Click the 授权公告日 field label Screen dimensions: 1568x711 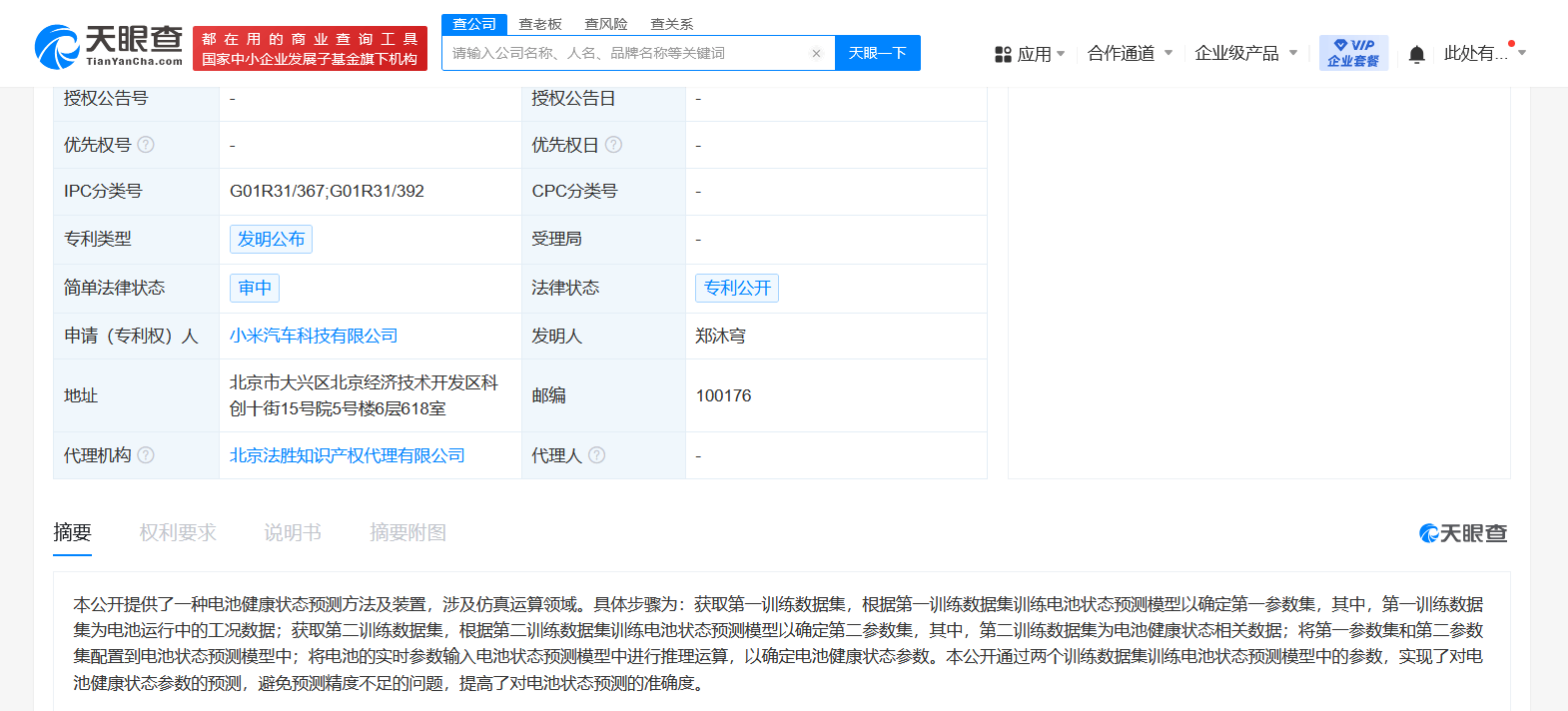point(573,99)
